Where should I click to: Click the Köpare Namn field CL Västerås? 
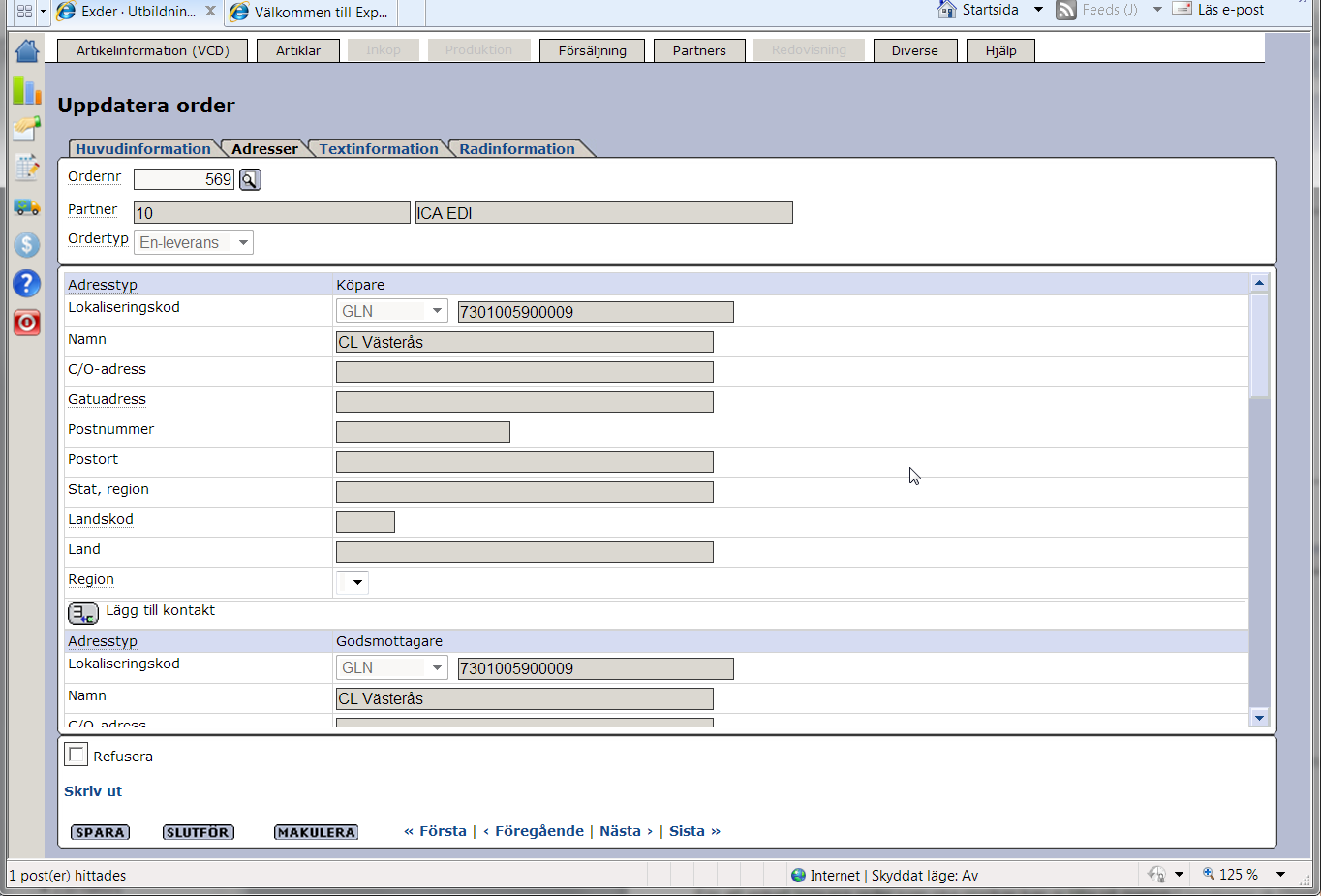click(x=525, y=342)
